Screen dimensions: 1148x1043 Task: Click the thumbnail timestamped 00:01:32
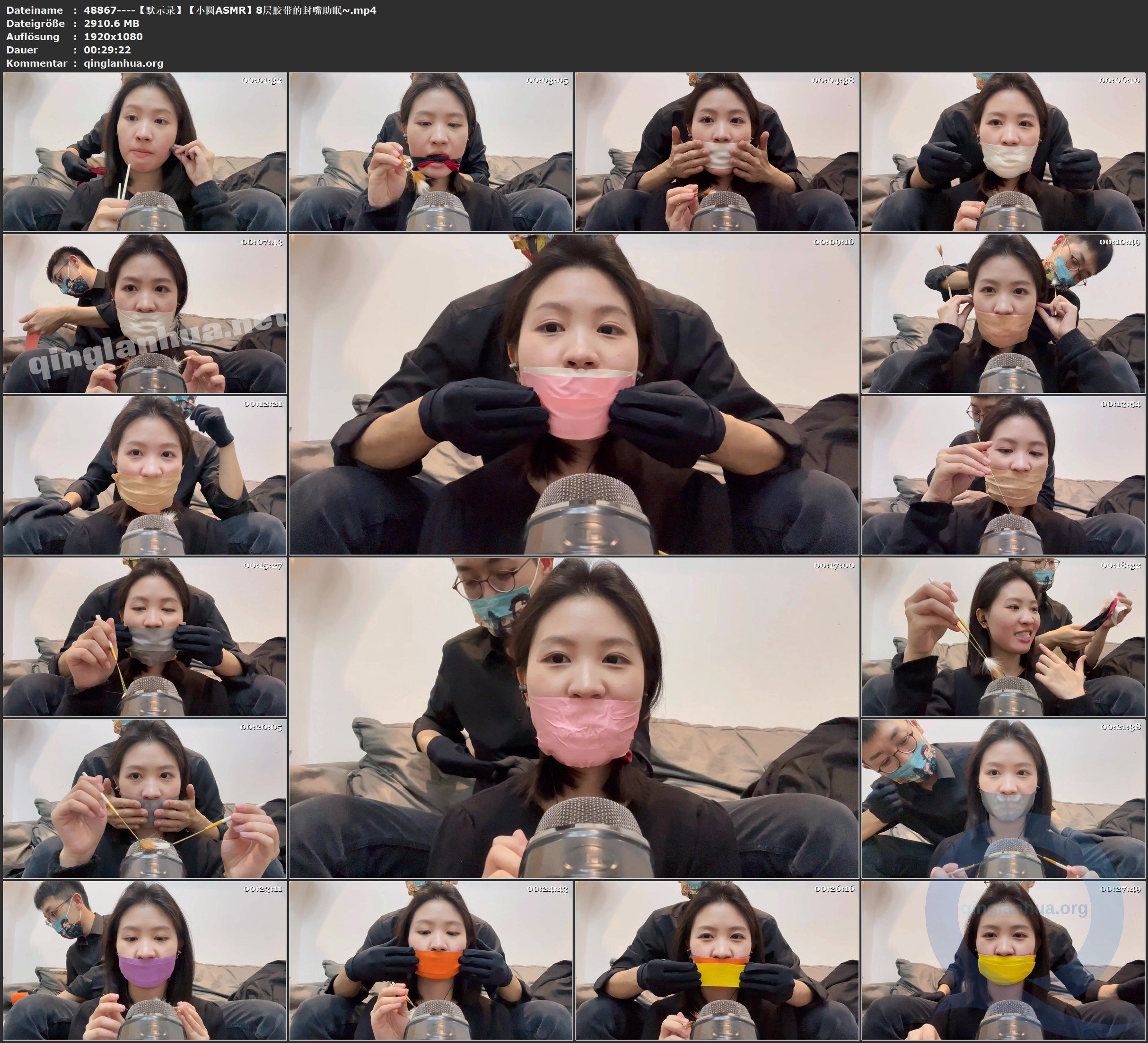pyautogui.click(x=145, y=151)
